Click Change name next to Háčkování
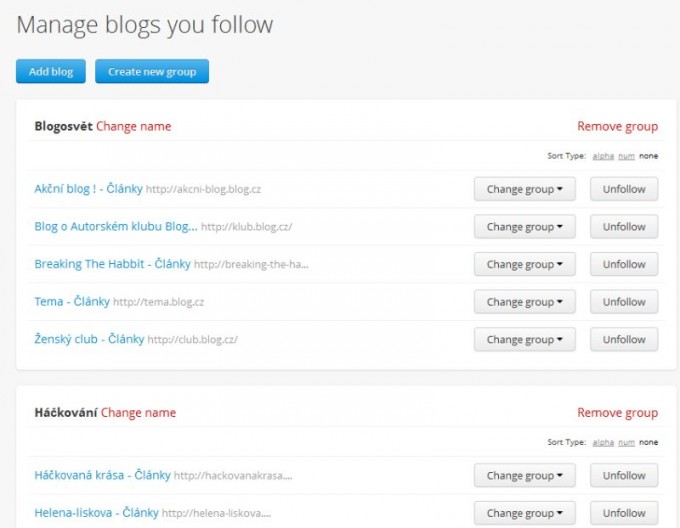The image size is (680, 528). (x=138, y=412)
